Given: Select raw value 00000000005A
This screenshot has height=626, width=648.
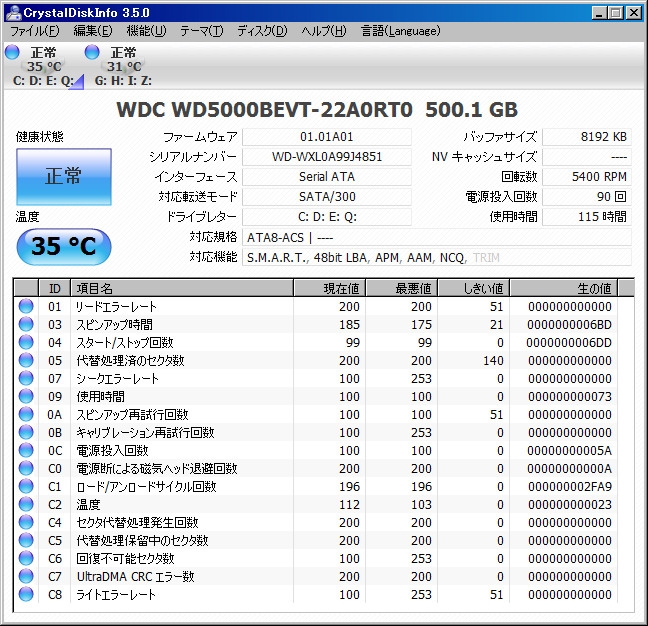Looking at the screenshot, I should click(x=569, y=450).
